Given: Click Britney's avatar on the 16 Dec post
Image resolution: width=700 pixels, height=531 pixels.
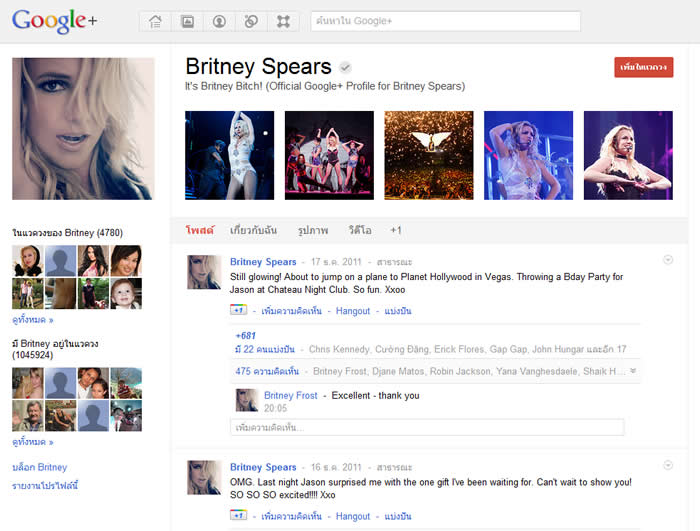Looking at the screenshot, I should tap(204, 477).
